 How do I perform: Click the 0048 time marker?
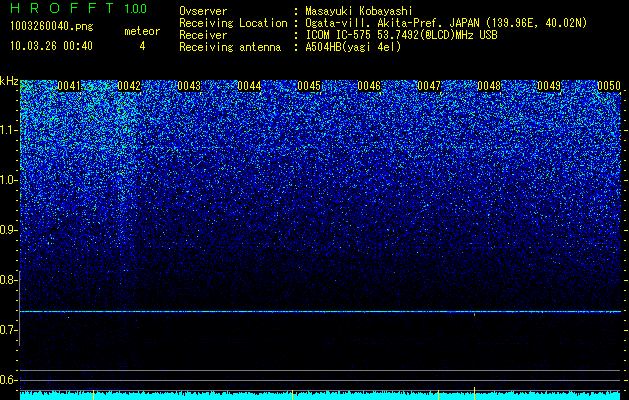(x=489, y=86)
